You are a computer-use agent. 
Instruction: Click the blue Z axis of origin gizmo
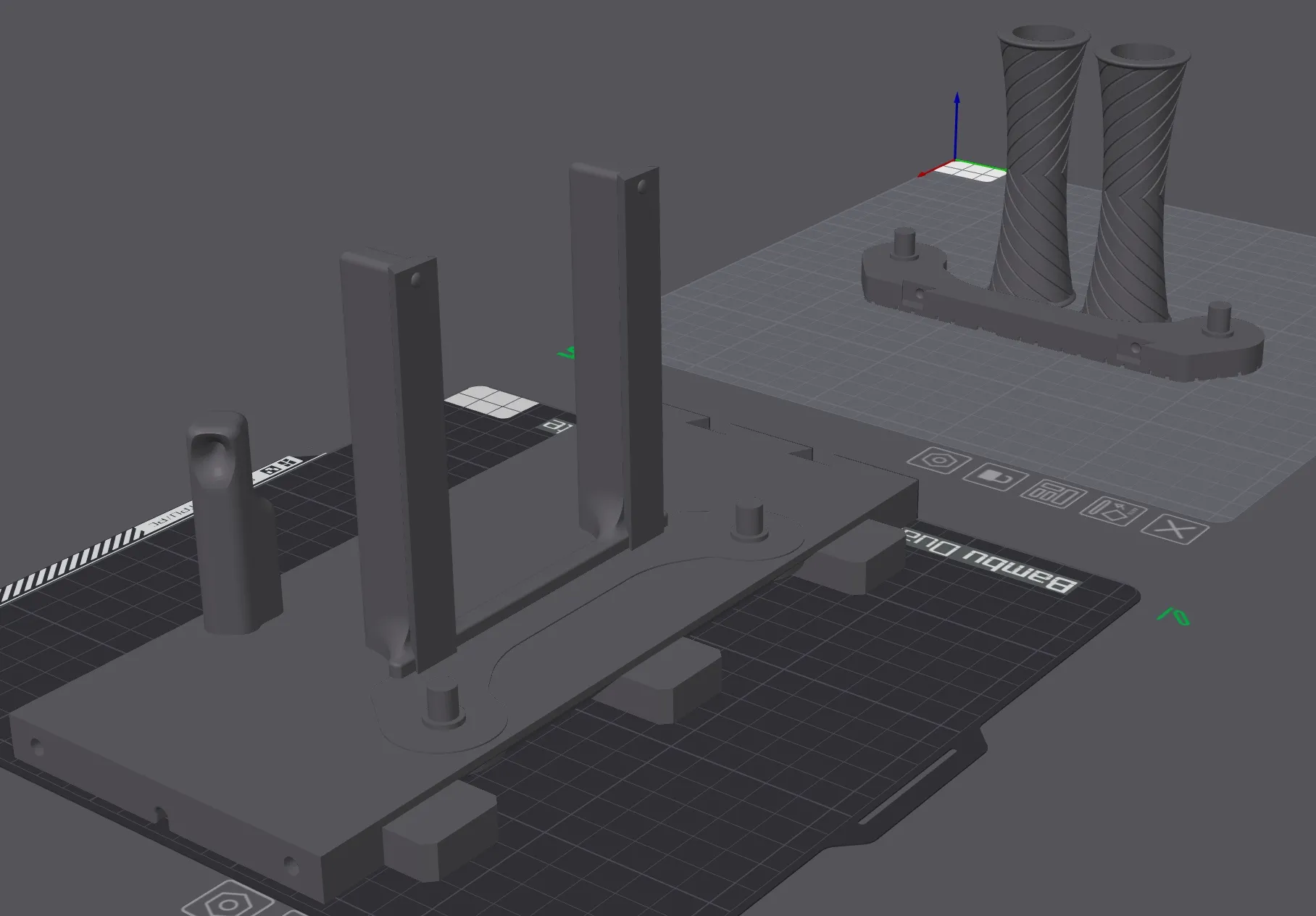pyautogui.click(x=957, y=127)
